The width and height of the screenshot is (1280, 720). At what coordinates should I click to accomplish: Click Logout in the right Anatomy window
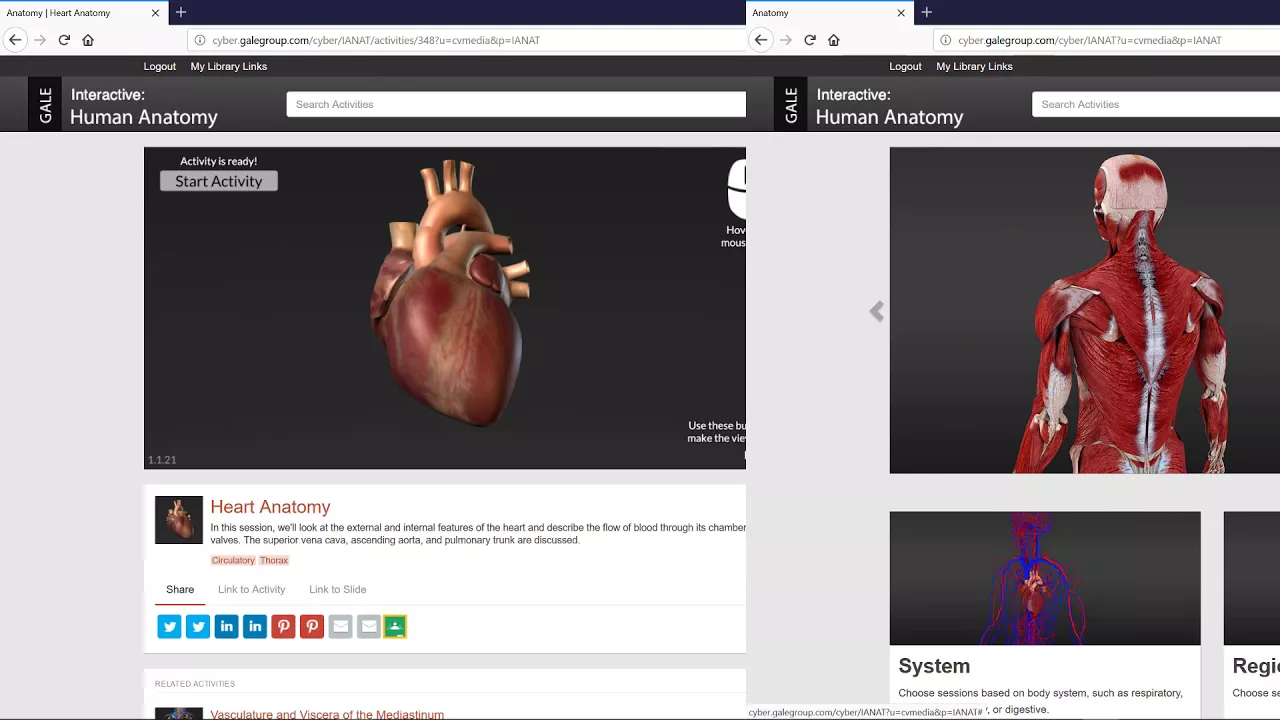[906, 66]
